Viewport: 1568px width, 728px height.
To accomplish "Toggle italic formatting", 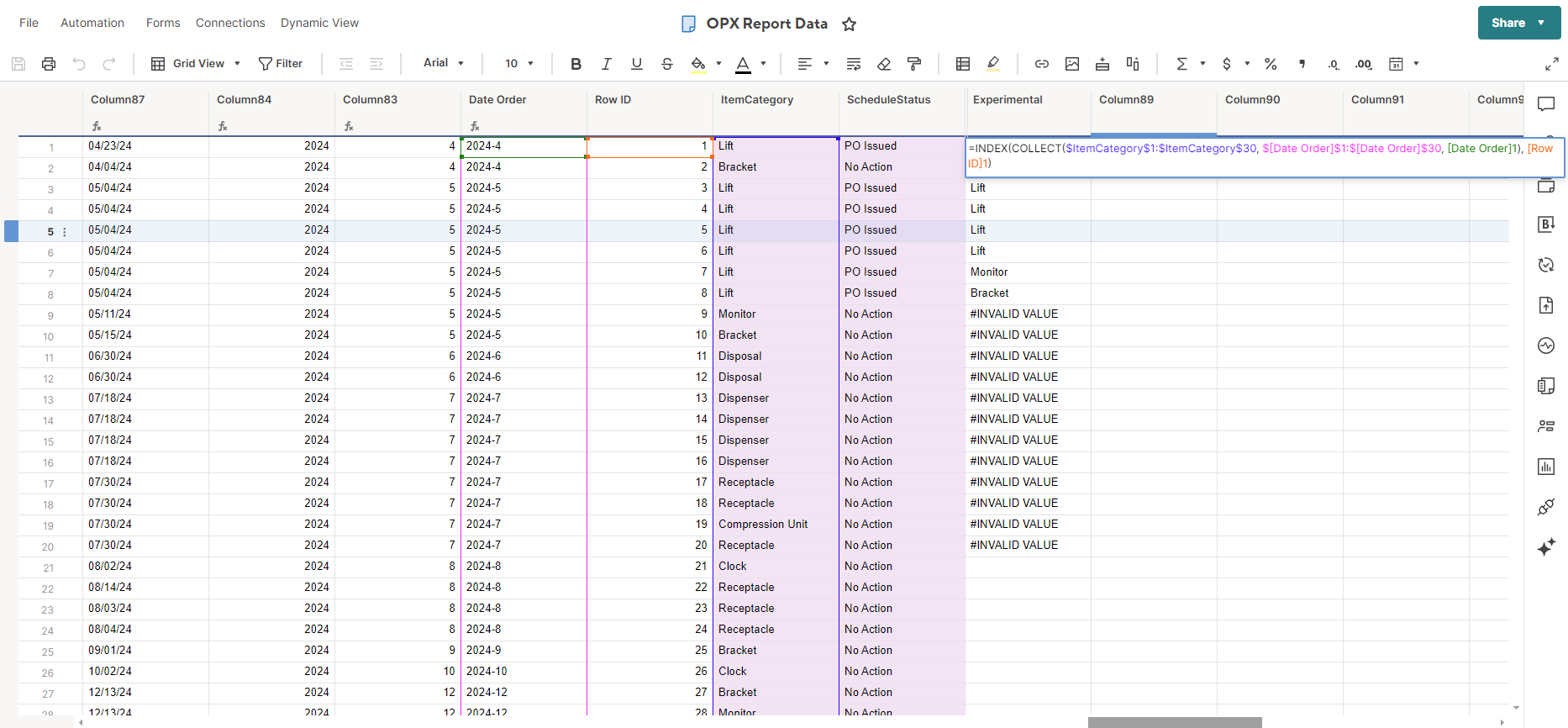I will coord(606,64).
